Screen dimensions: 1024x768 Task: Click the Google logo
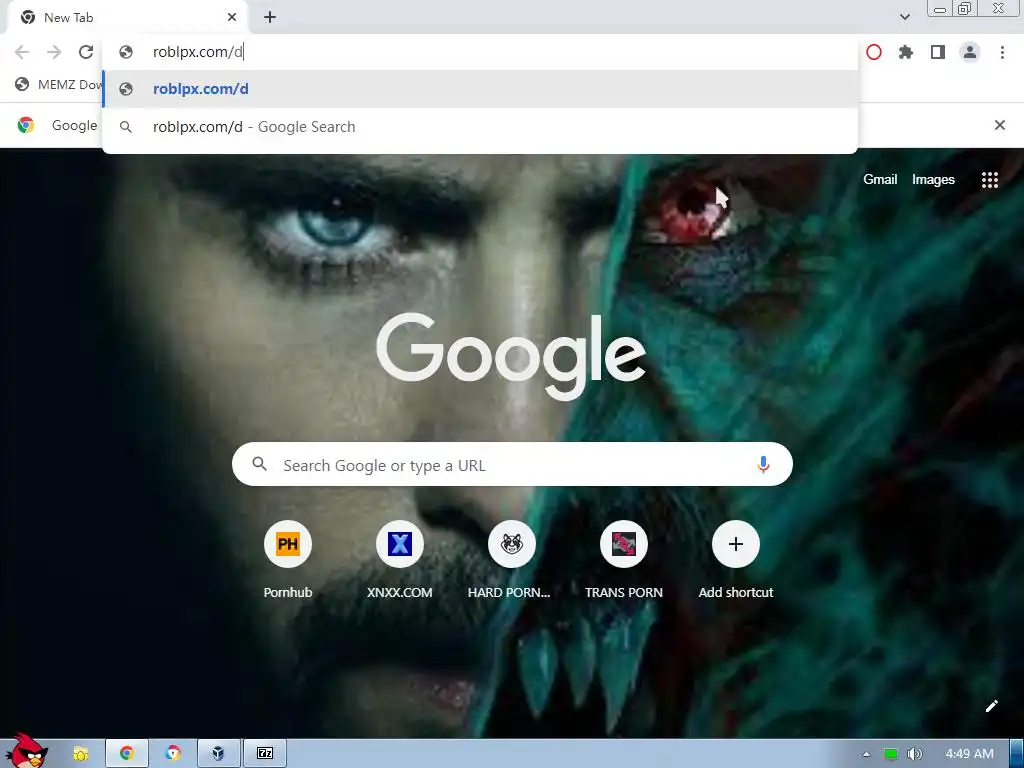point(511,356)
